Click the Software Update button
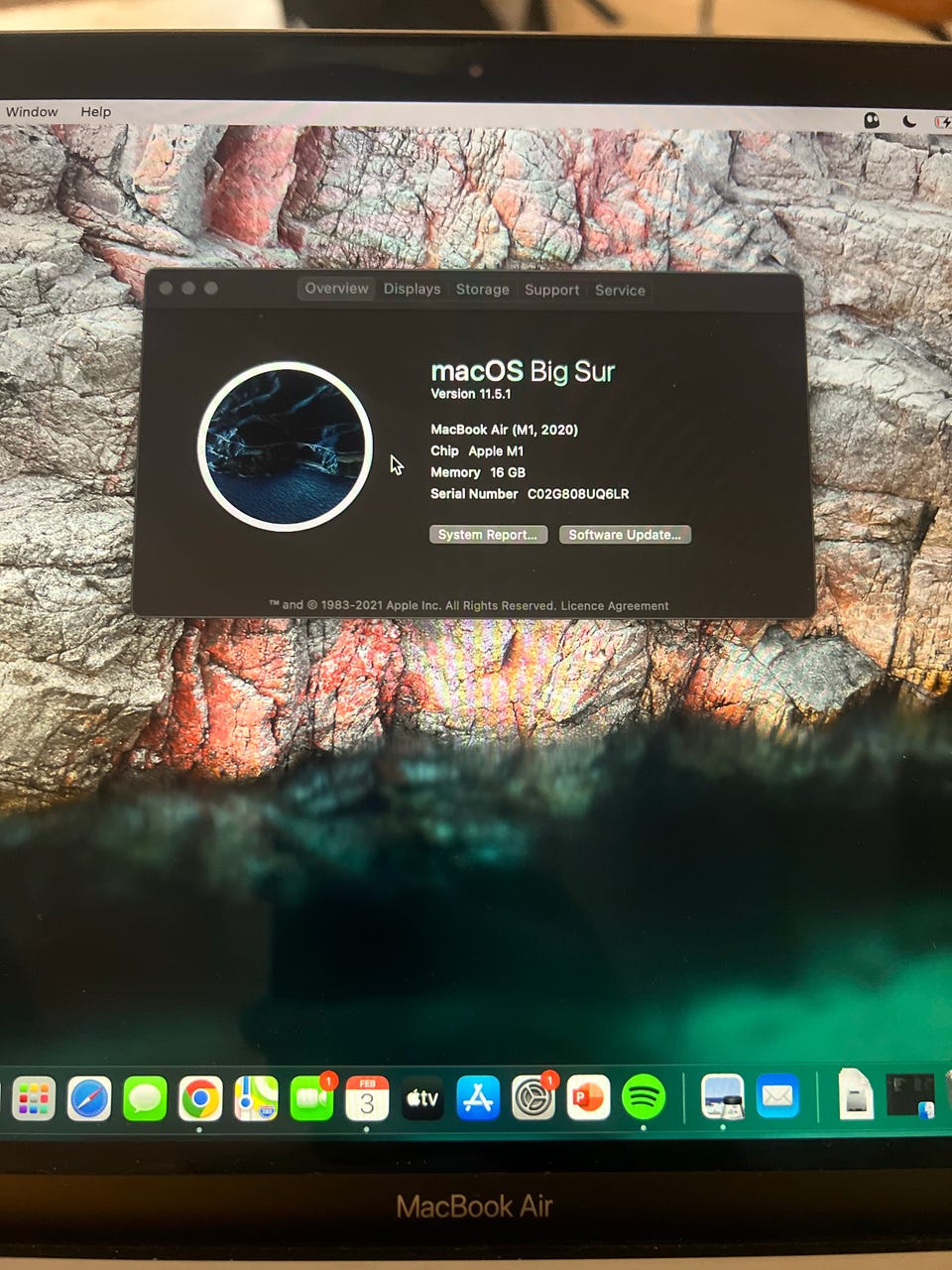Image resolution: width=952 pixels, height=1270 pixels. point(625,535)
